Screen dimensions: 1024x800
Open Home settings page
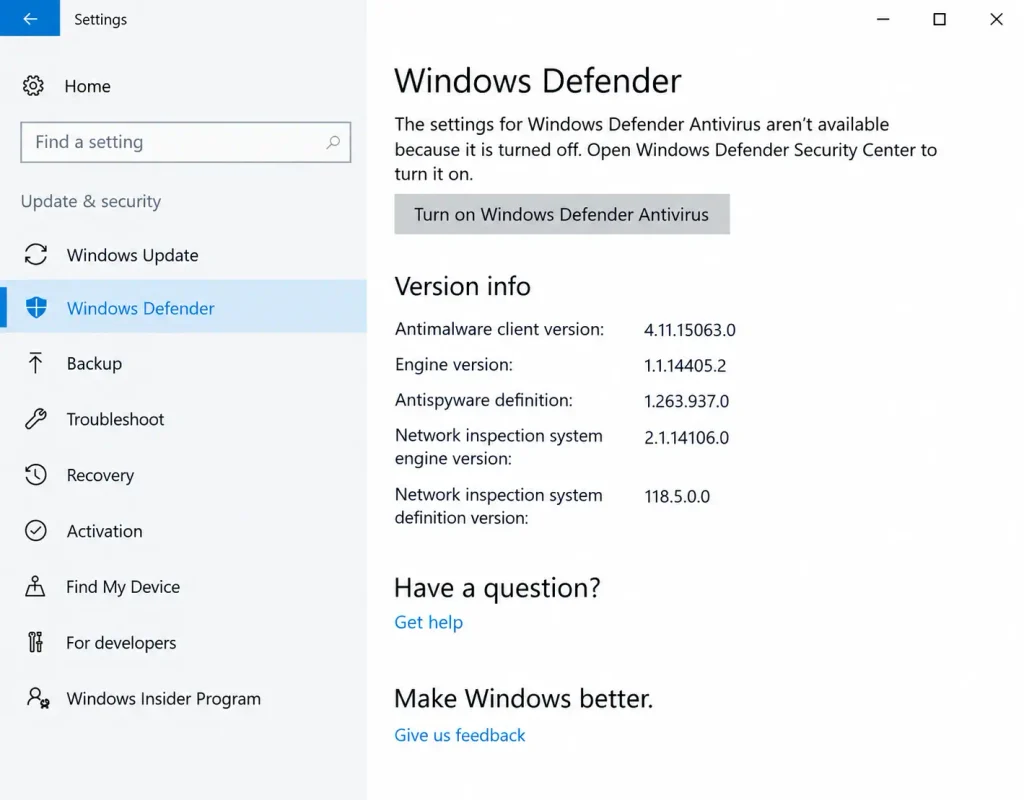tap(88, 86)
